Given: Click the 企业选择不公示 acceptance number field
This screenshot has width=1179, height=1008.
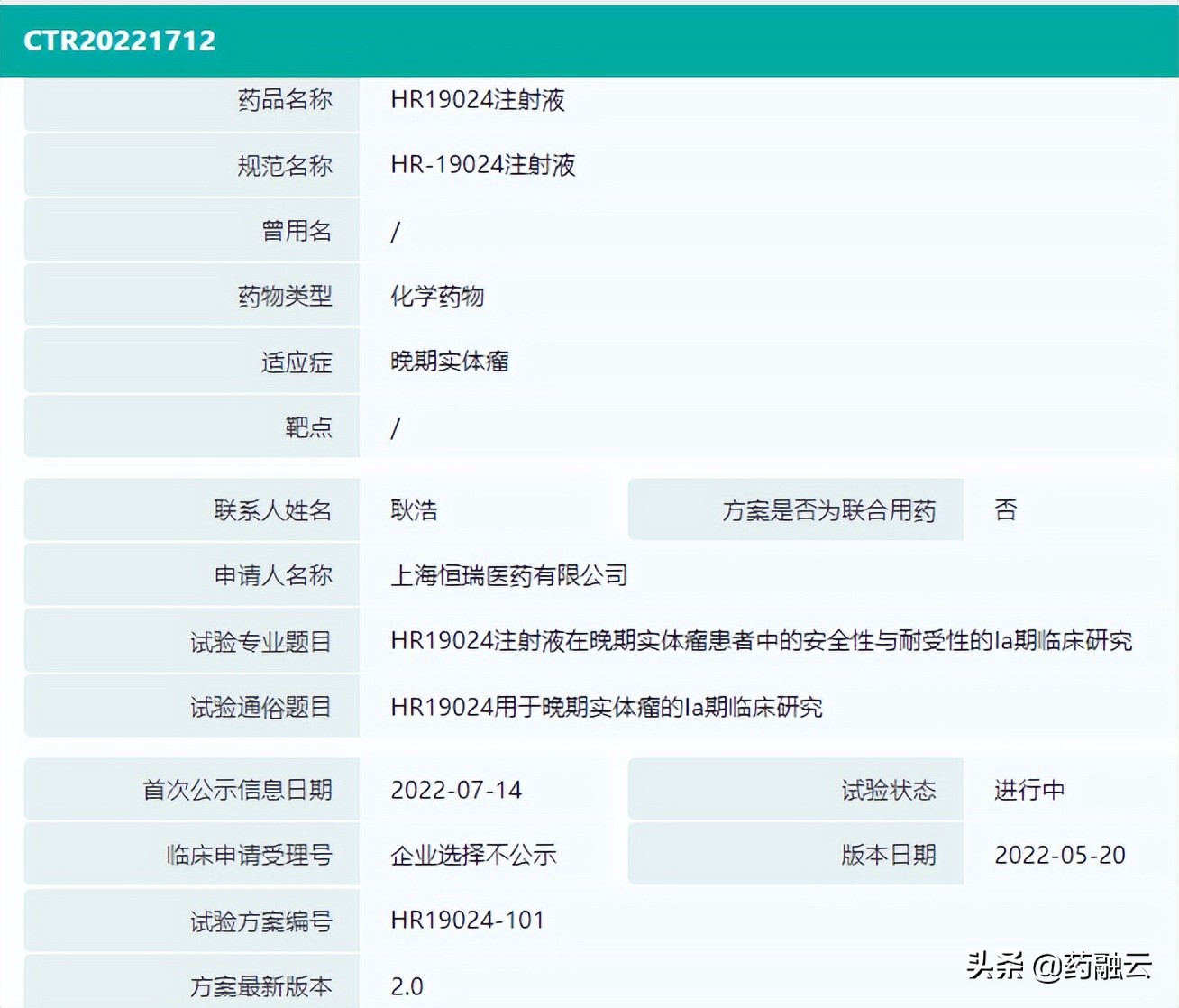Looking at the screenshot, I should point(473,855).
